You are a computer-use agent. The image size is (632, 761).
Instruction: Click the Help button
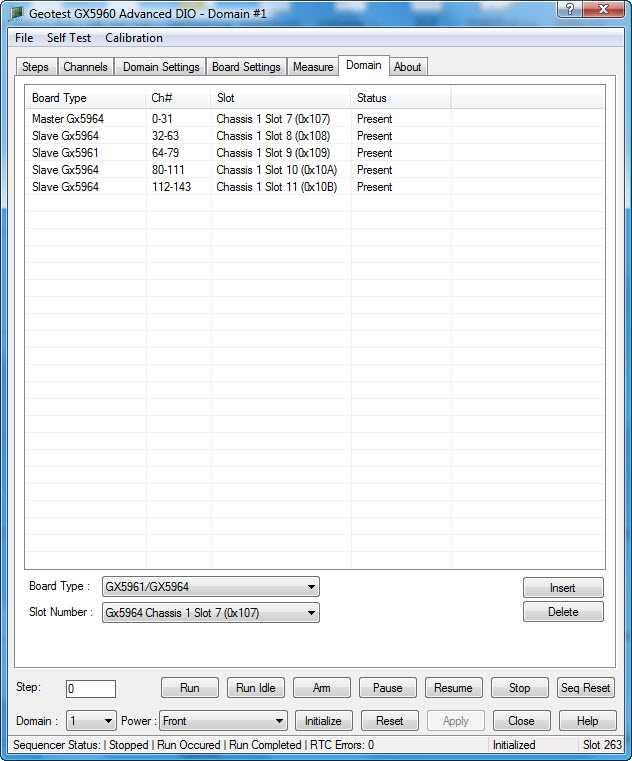tap(588, 721)
